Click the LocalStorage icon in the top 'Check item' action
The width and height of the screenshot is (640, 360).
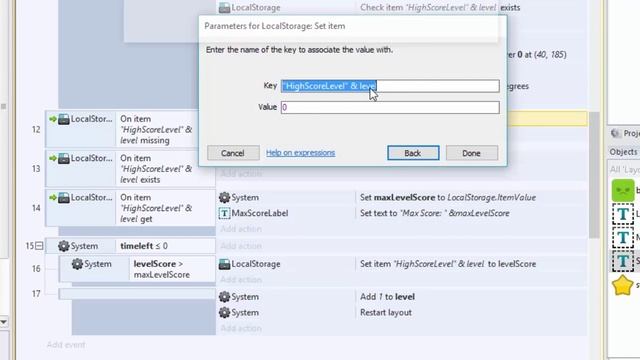coord(224,7)
